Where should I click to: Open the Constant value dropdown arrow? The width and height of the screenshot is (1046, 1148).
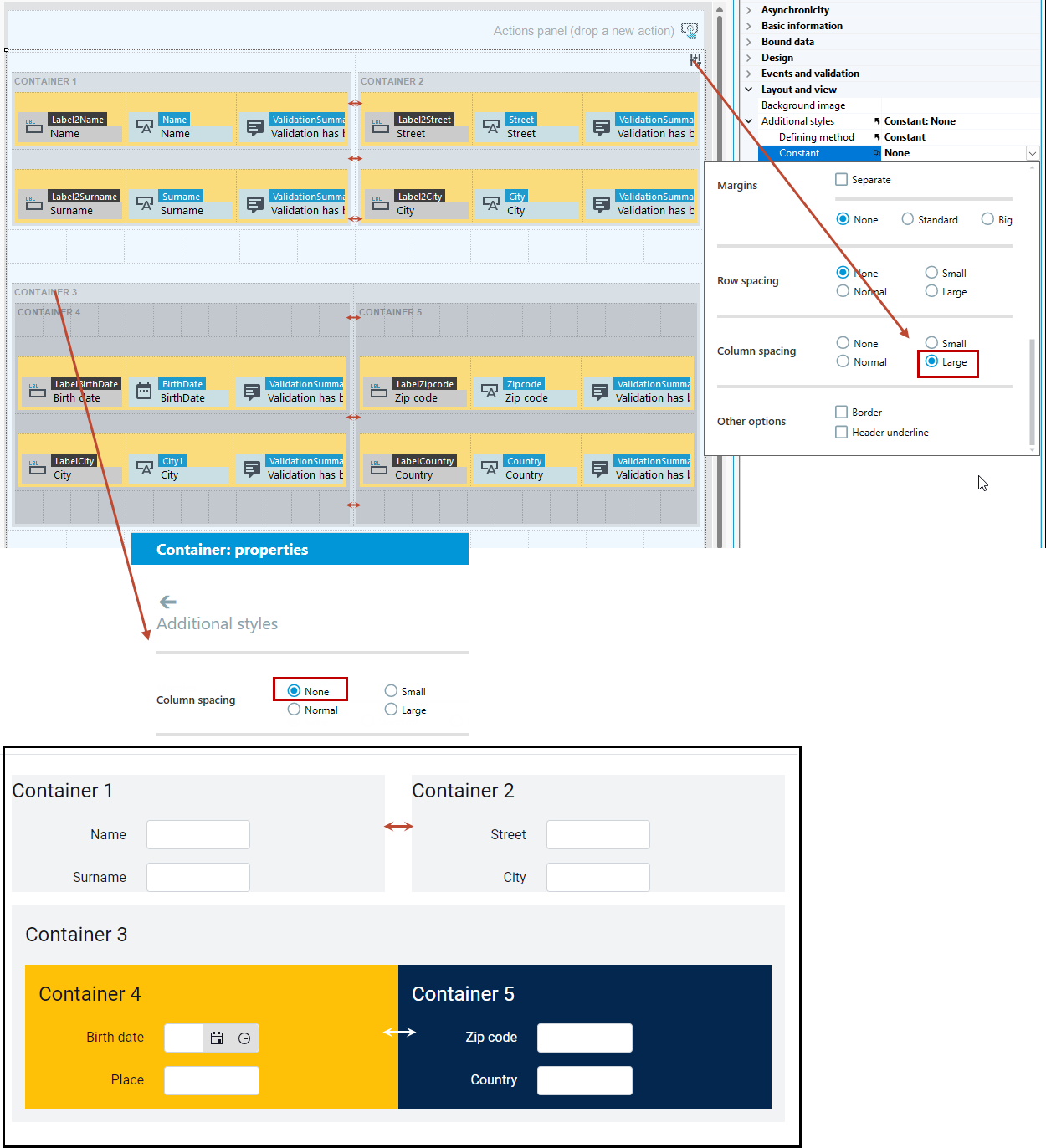tap(1033, 153)
